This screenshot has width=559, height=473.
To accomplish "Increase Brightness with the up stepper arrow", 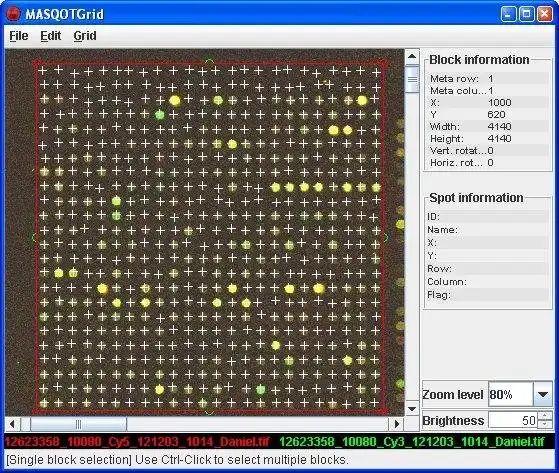I will 545,416.
